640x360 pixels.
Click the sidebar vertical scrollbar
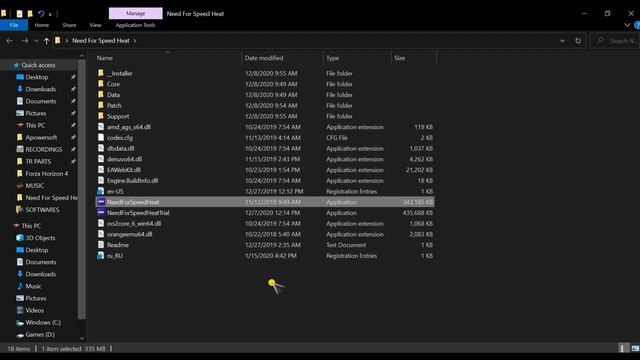tap(82, 190)
